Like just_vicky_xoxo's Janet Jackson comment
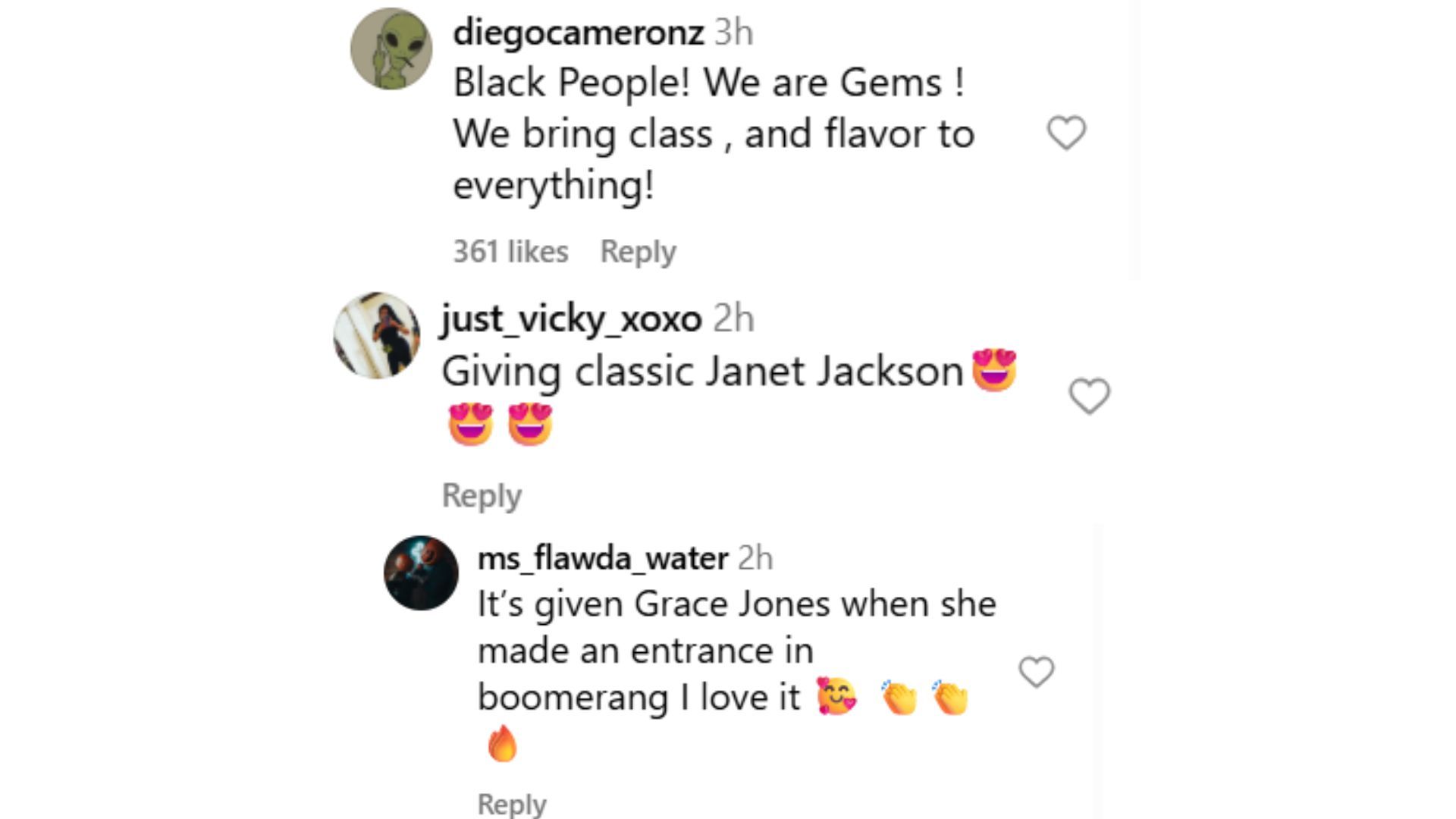This screenshot has height=819, width=1456. [1089, 396]
